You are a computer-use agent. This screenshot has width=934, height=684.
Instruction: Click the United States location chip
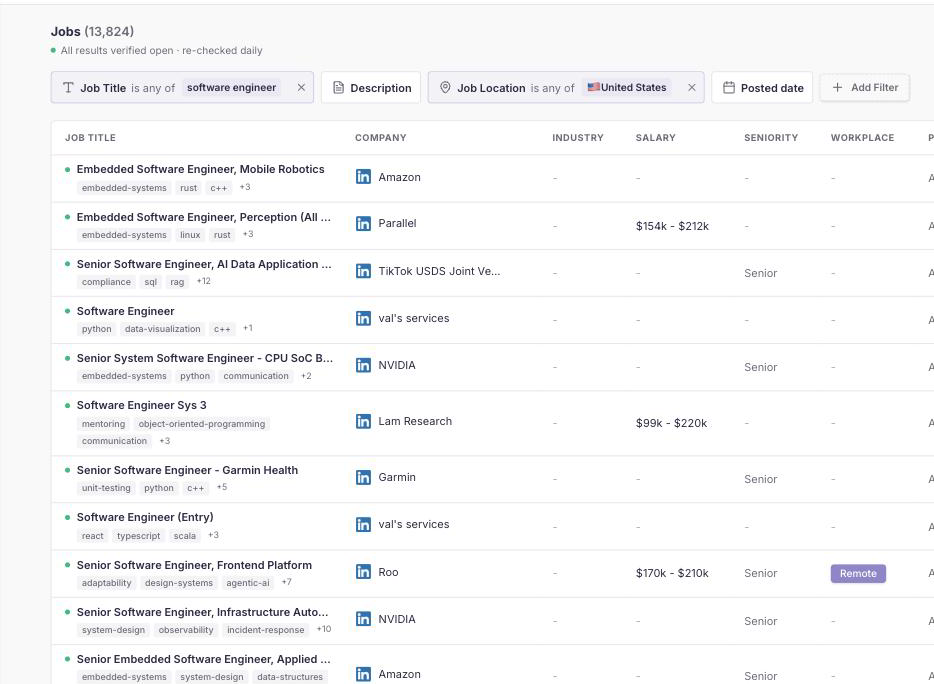click(627, 88)
